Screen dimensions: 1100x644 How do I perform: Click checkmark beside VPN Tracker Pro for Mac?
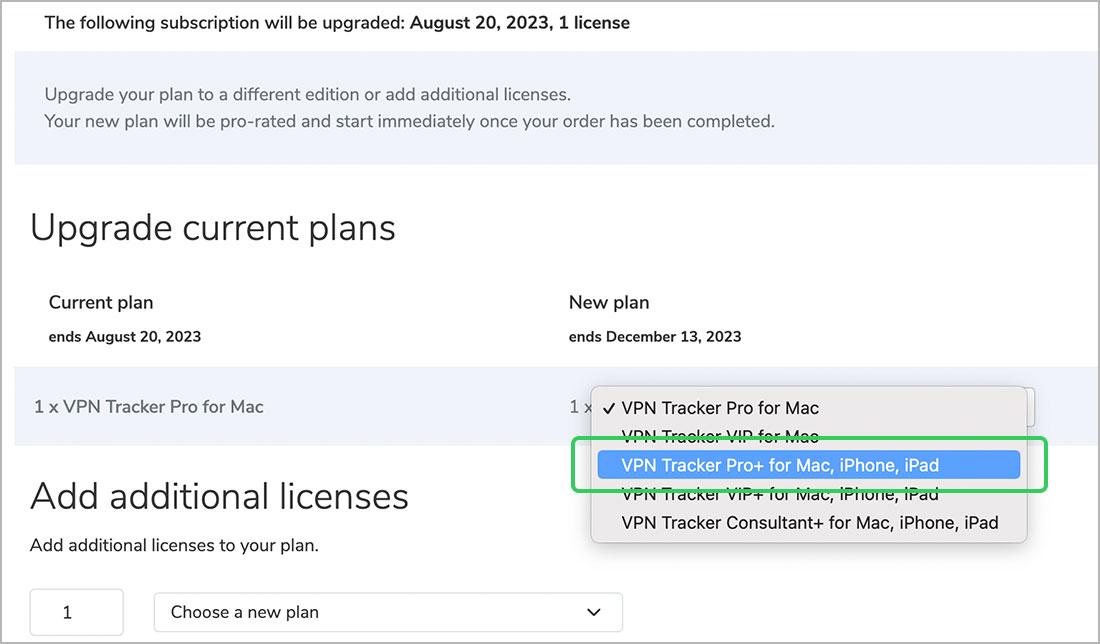[609, 408]
